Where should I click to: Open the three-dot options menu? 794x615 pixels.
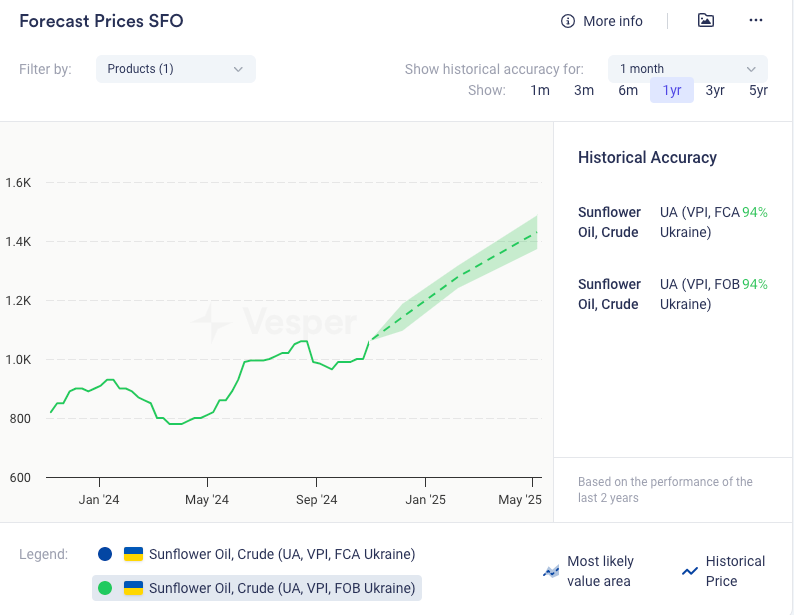pos(756,21)
